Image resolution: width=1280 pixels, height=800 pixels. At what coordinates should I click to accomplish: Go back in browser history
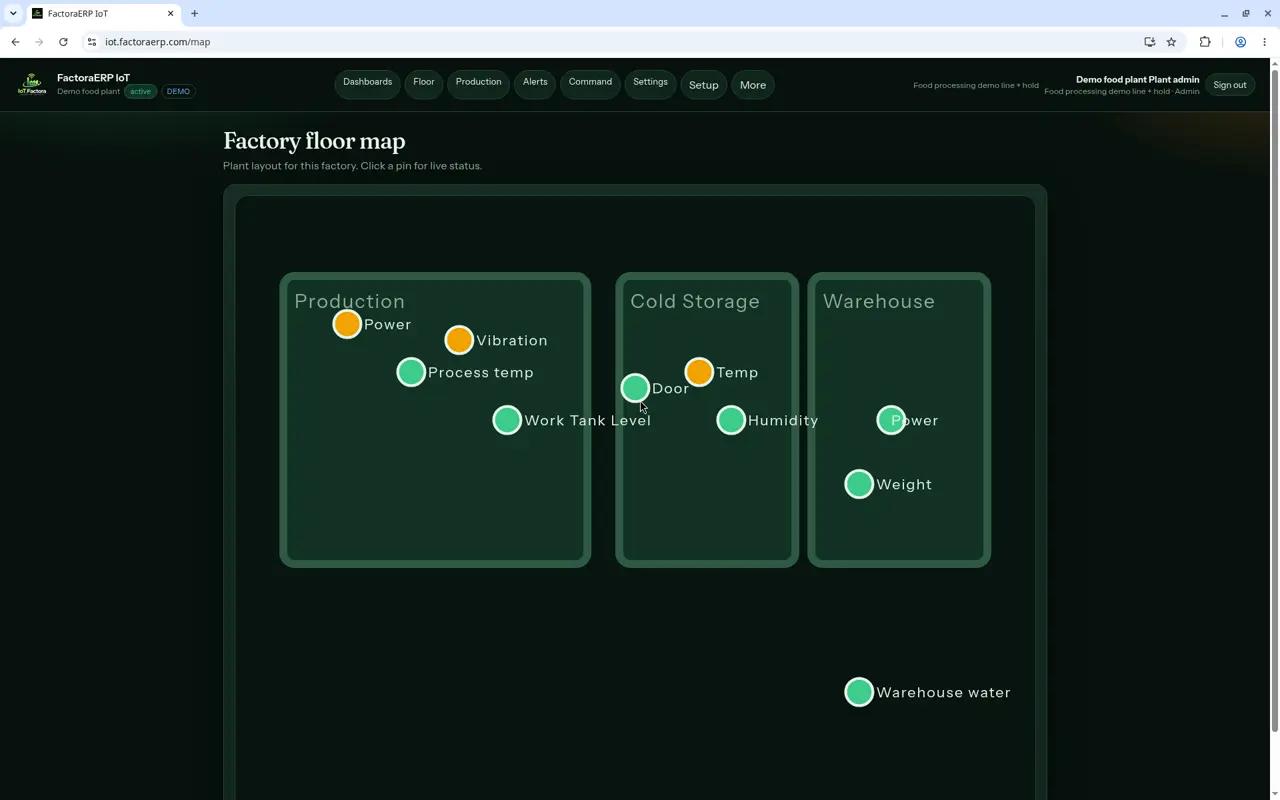(15, 42)
